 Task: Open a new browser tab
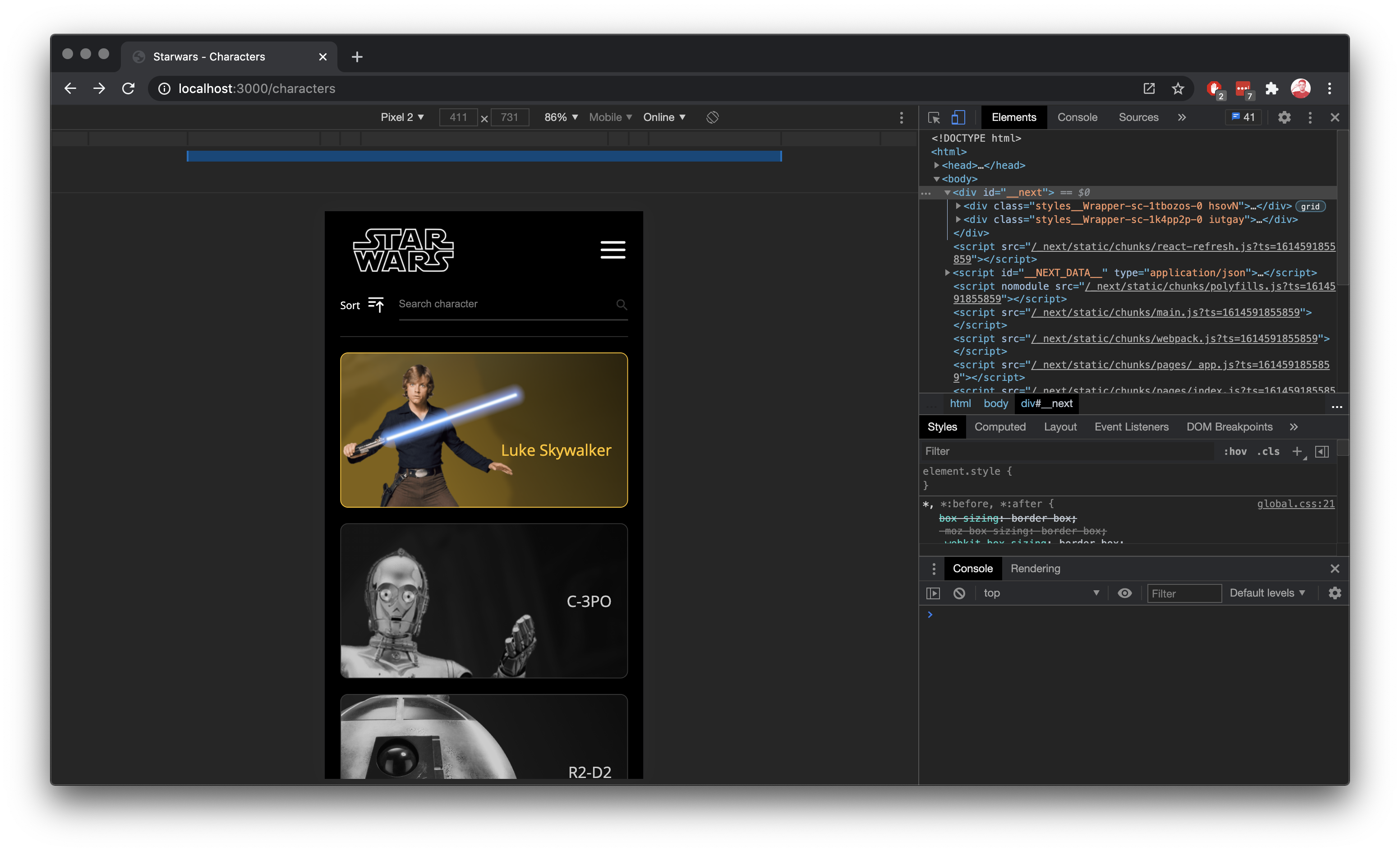click(357, 57)
